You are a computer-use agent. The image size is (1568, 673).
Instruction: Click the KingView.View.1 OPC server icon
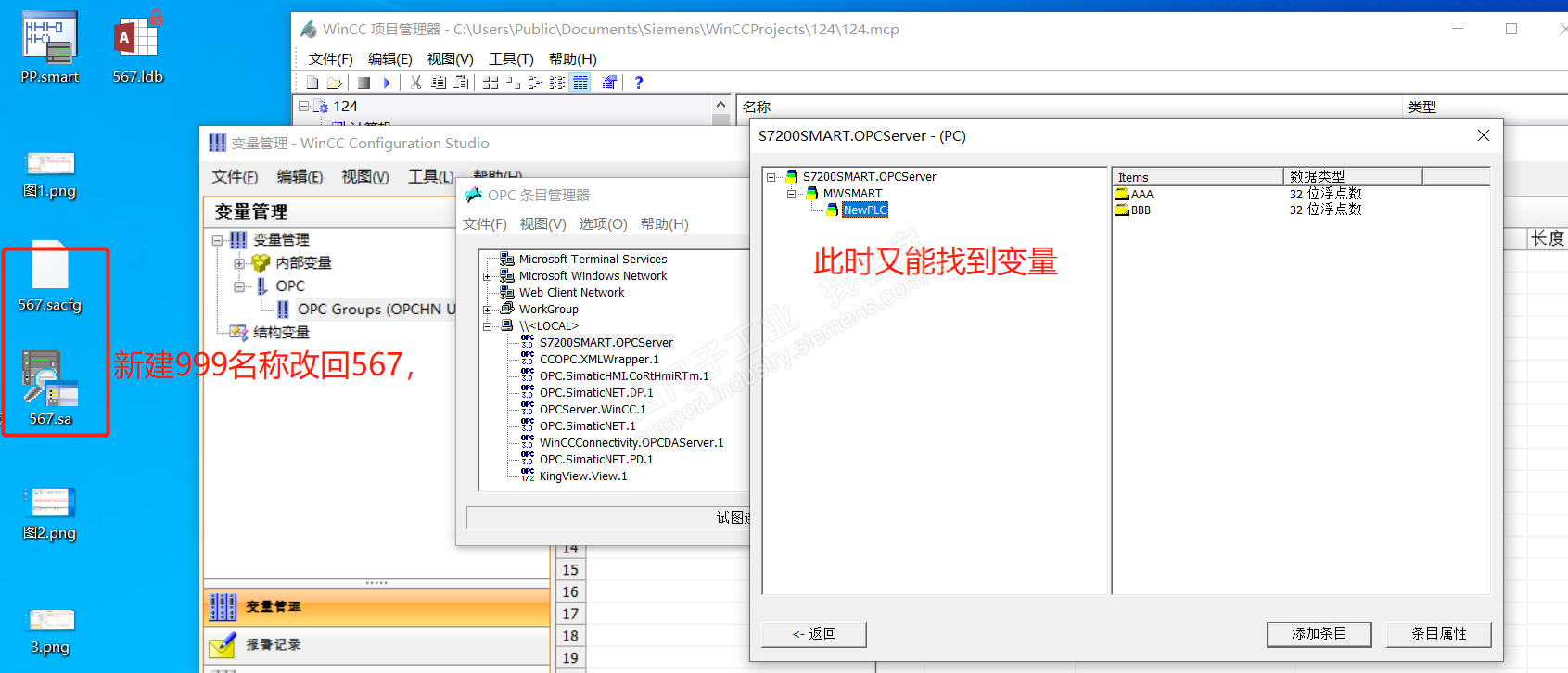(x=527, y=476)
